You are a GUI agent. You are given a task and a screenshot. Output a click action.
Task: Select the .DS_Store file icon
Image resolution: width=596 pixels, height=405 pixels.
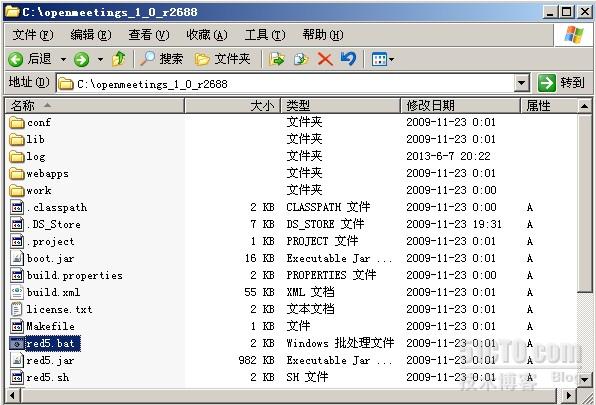(x=17, y=225)
